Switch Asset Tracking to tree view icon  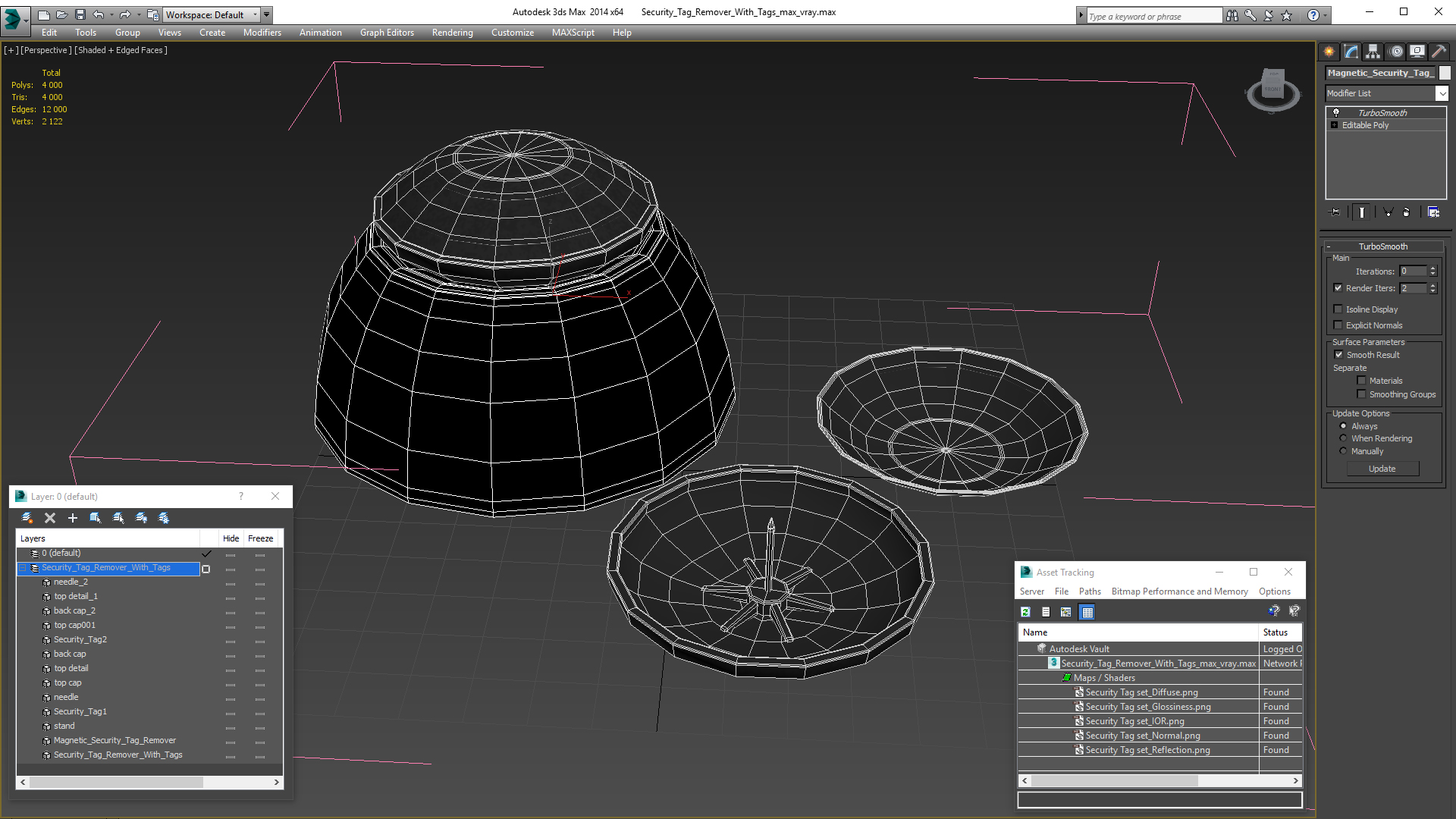(1066, 612)
